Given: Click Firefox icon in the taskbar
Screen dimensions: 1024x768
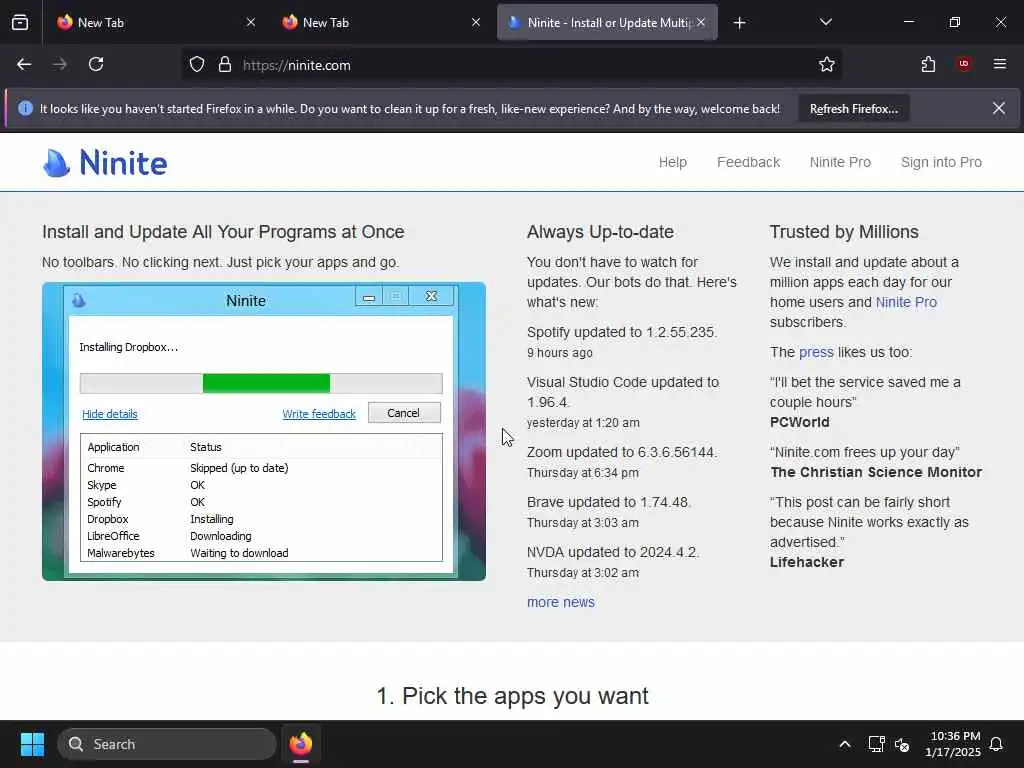Looking at the screenshot, I should point(300,744).
